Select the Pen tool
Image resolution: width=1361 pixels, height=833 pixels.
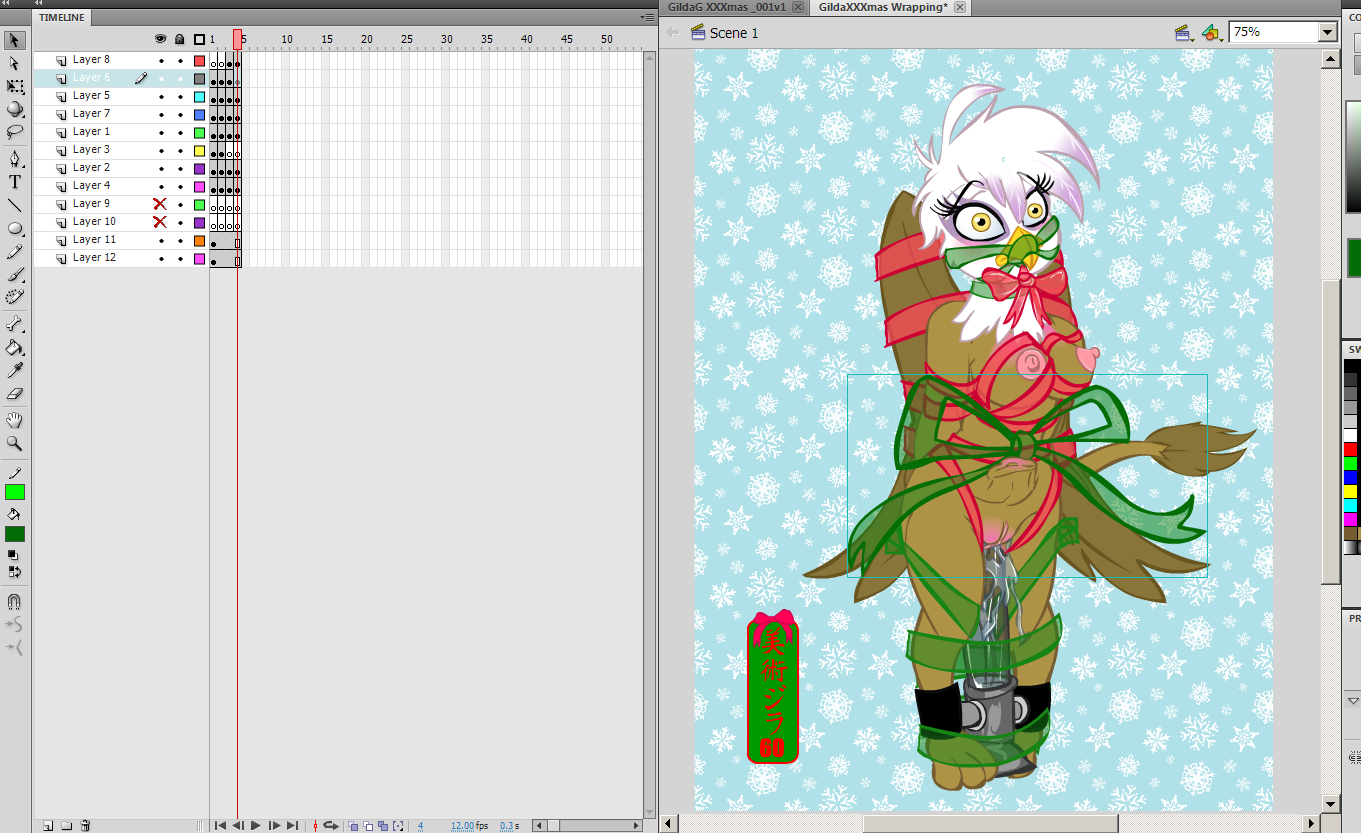(15, 159)
